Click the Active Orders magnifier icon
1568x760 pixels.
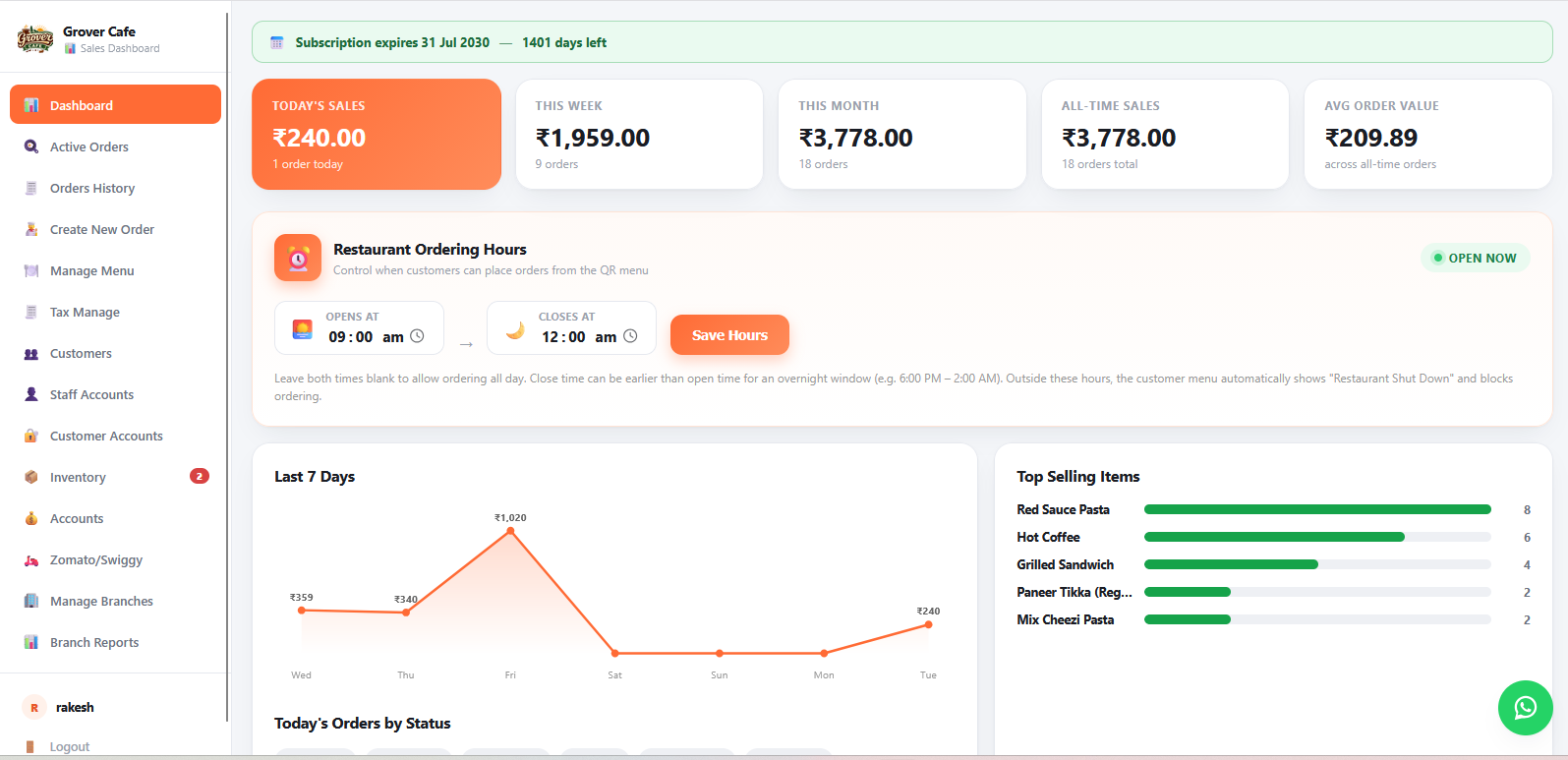(31, 146)
